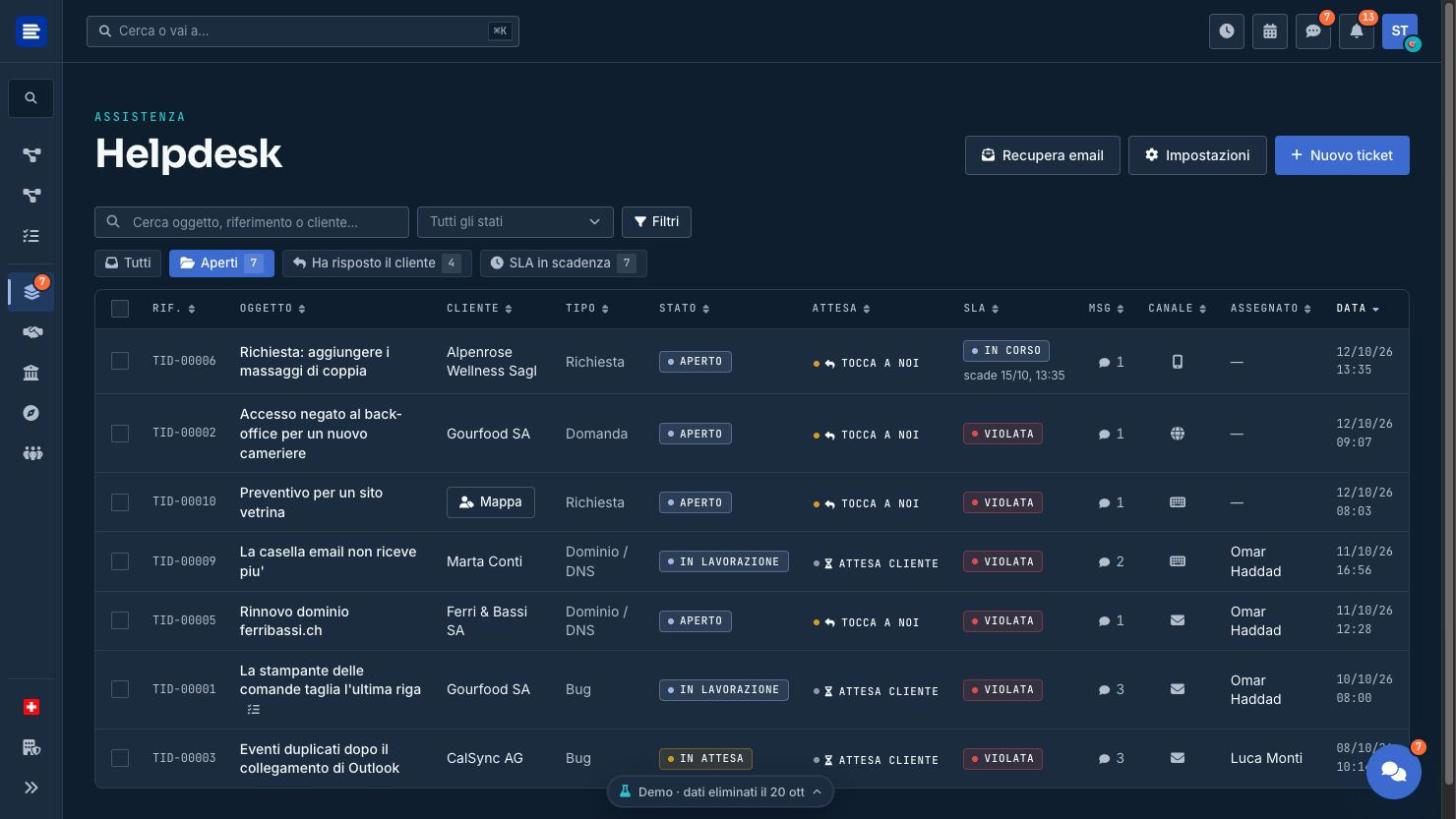Open Impostazioni settings button

pos(1197,155)
